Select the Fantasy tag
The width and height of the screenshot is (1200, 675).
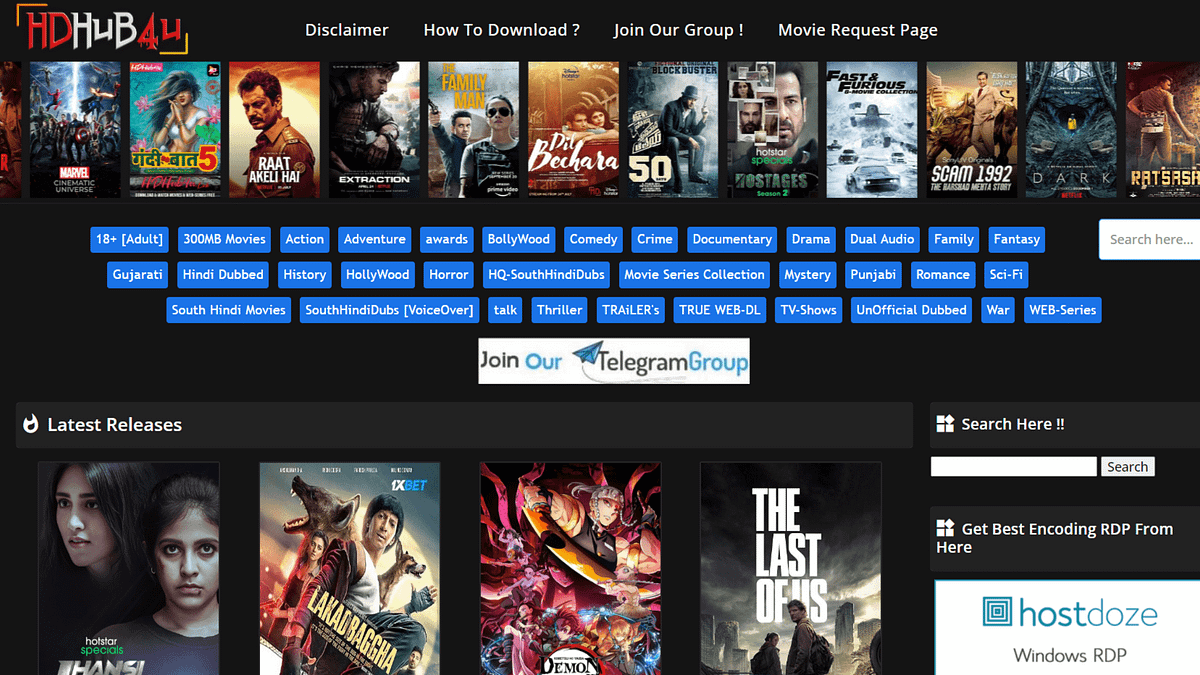tap(1017, 240)
